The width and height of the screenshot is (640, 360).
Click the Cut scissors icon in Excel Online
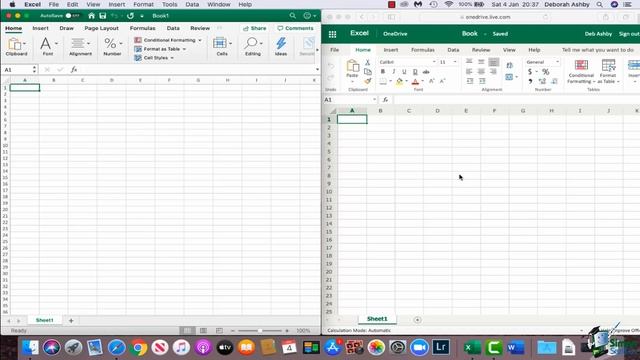[x=368, y=62]
